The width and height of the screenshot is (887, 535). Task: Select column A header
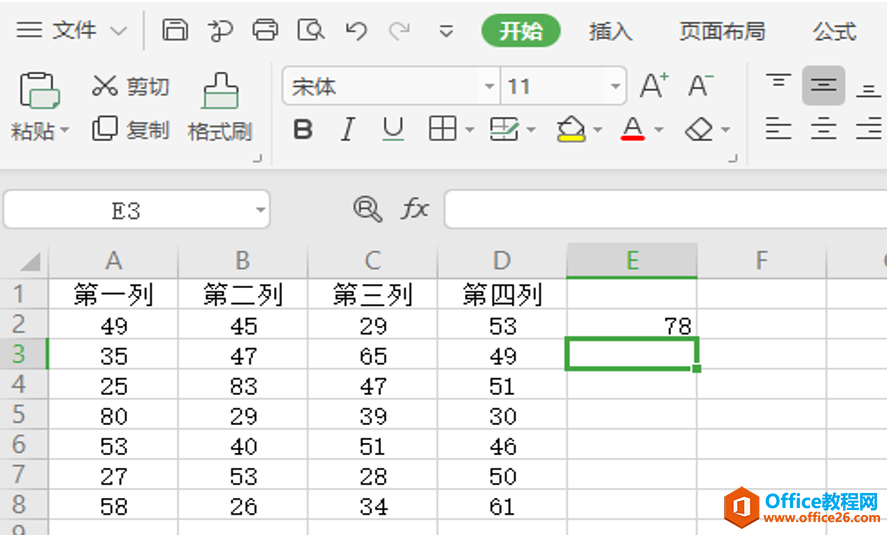pos(113,261)
